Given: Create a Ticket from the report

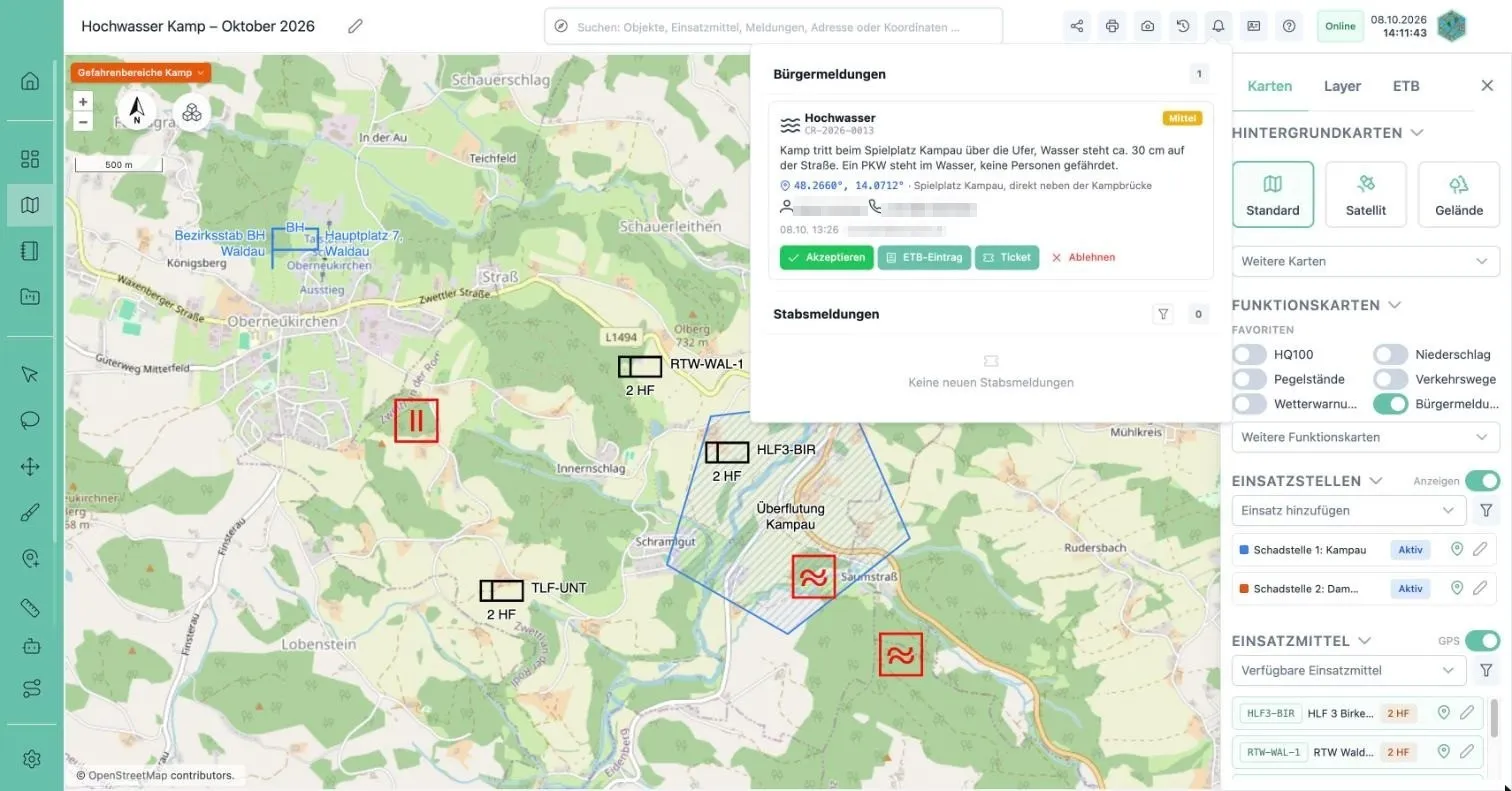Looking at the screenshot, I should (1007, 257).
